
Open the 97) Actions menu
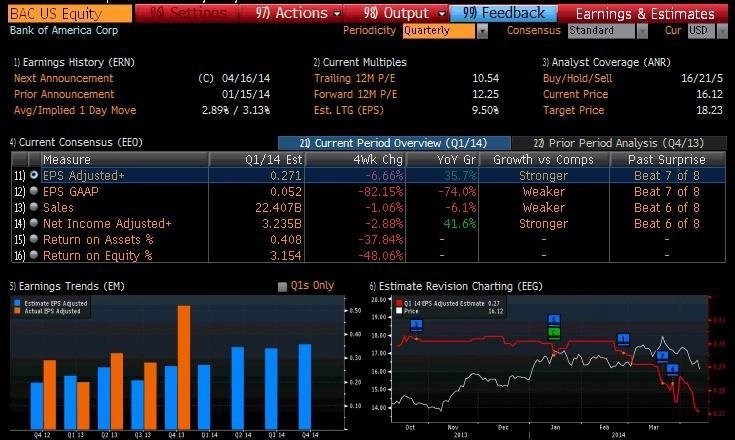[x=297, y=13]
